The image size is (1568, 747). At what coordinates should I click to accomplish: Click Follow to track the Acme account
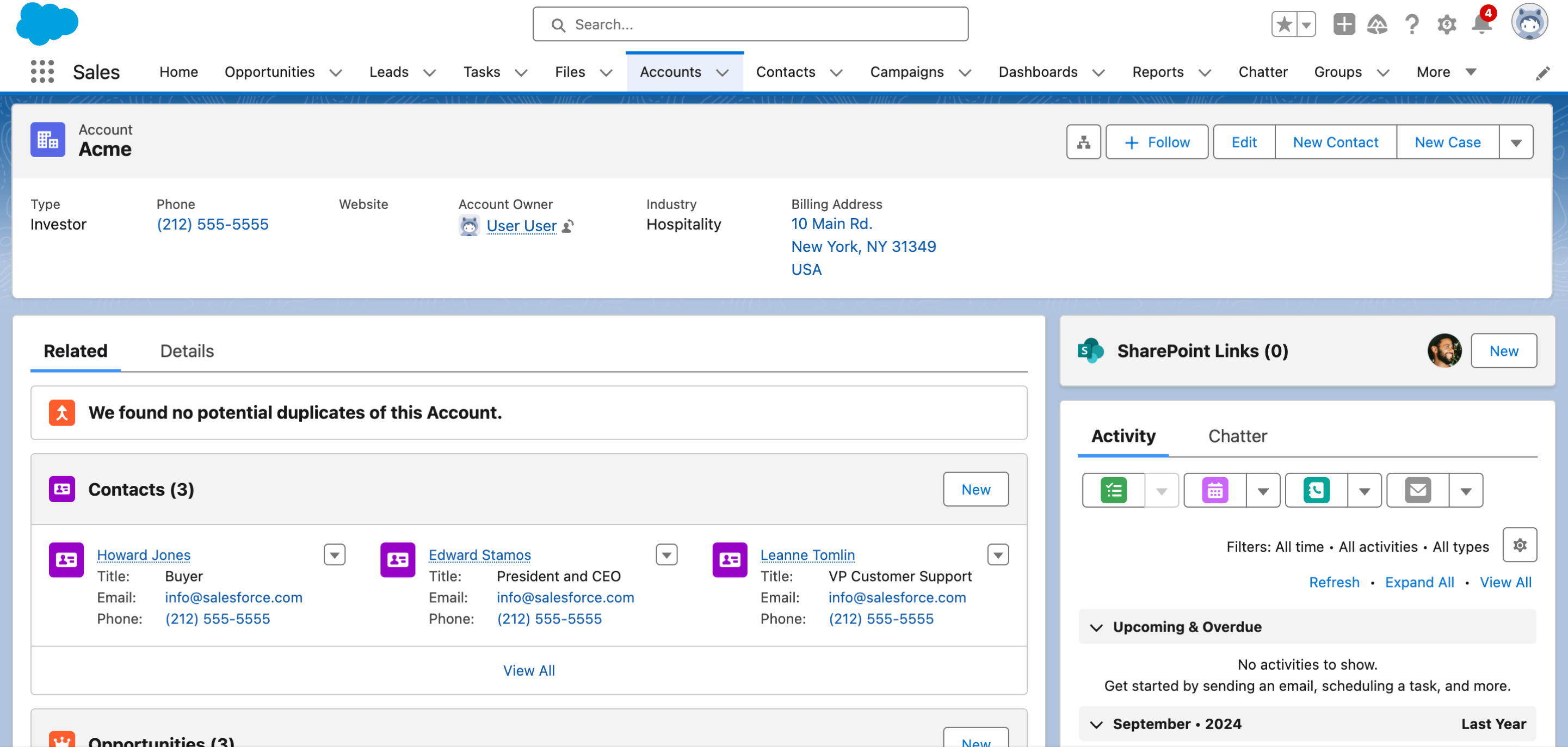1157,141
